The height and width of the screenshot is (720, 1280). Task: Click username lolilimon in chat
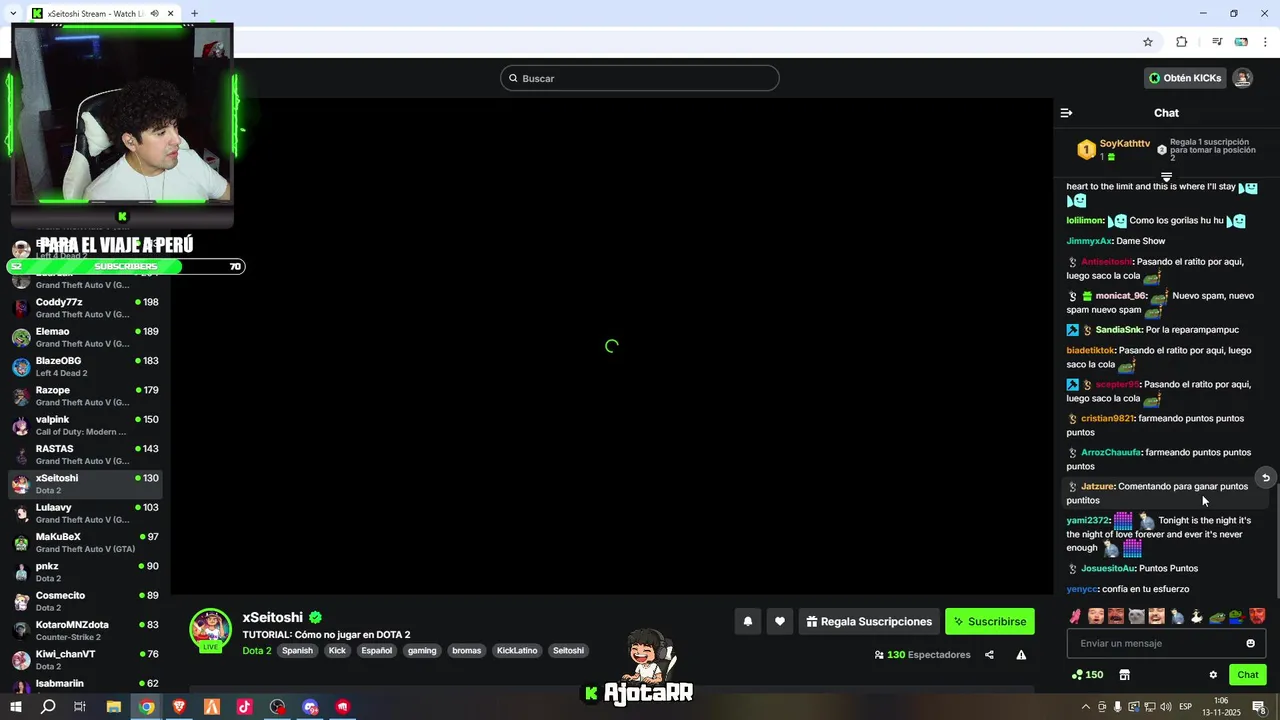(1085, 220)
